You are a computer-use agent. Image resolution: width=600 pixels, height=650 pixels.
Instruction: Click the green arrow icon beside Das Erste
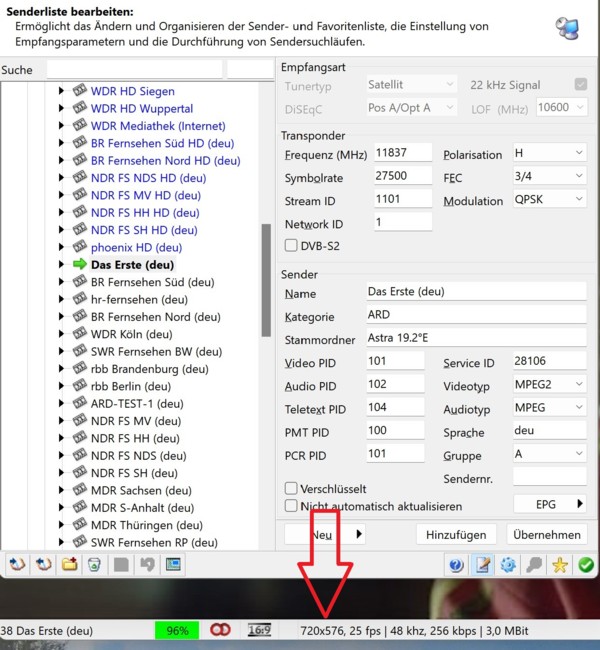coord(80,264)
